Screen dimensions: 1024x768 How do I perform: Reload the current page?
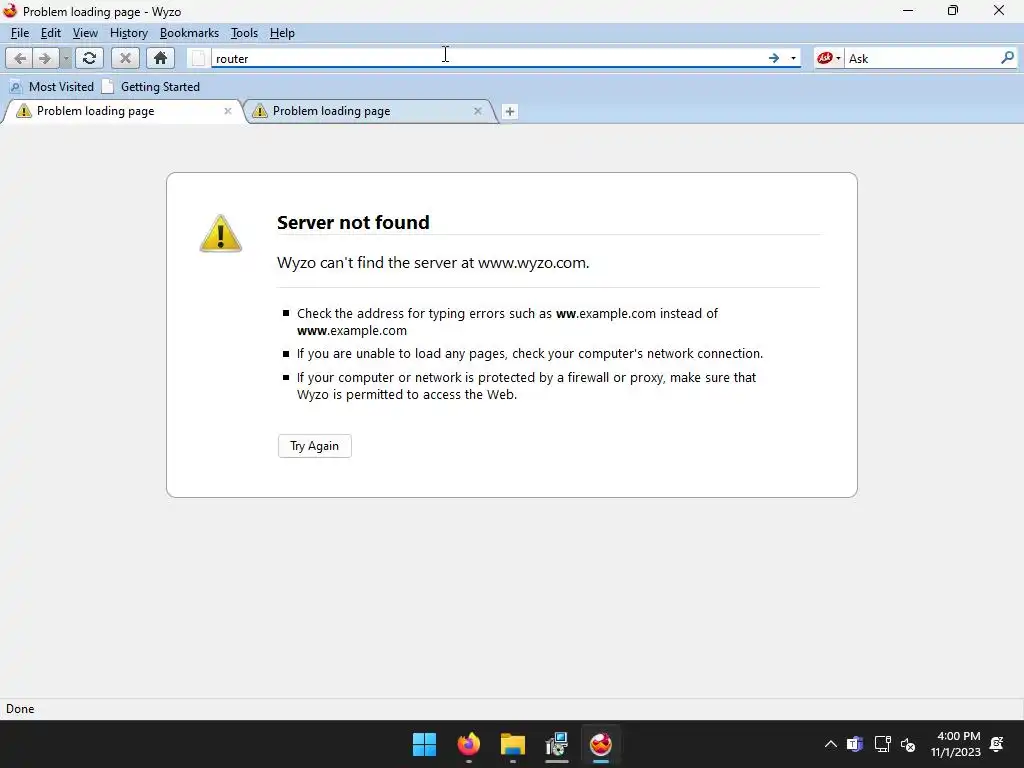point(89,58)
